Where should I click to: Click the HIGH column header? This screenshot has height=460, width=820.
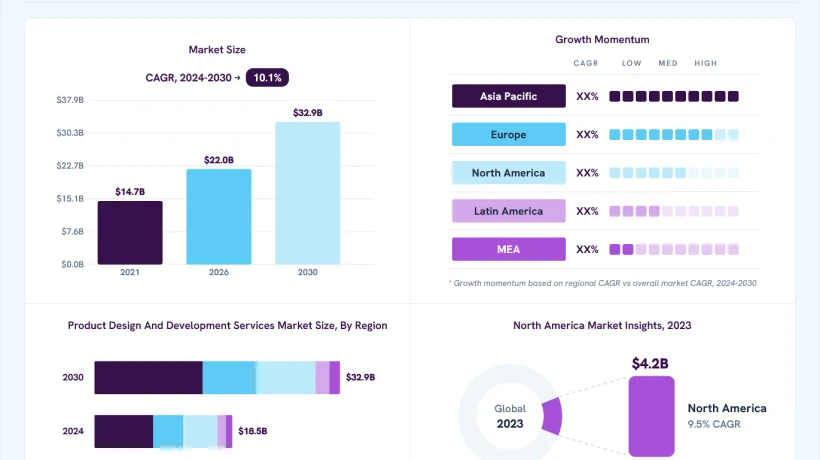[x=705, y=63]
